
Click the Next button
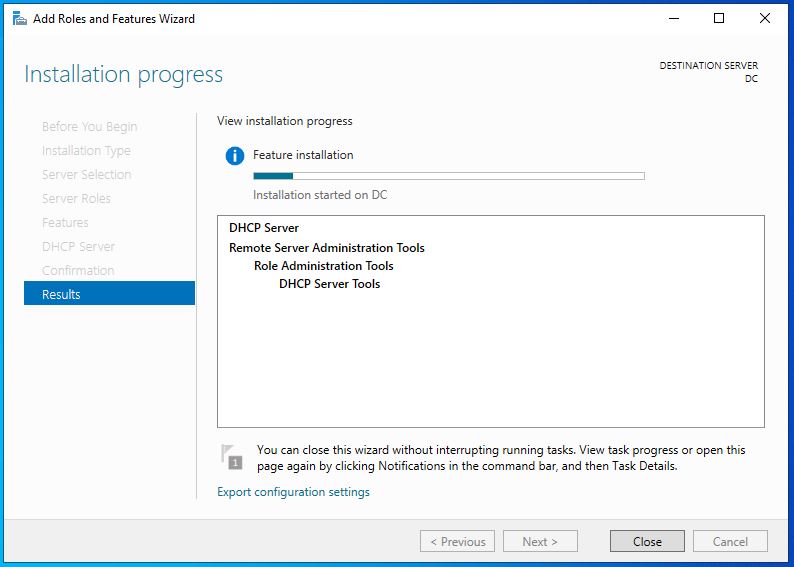tap(540, 542)
